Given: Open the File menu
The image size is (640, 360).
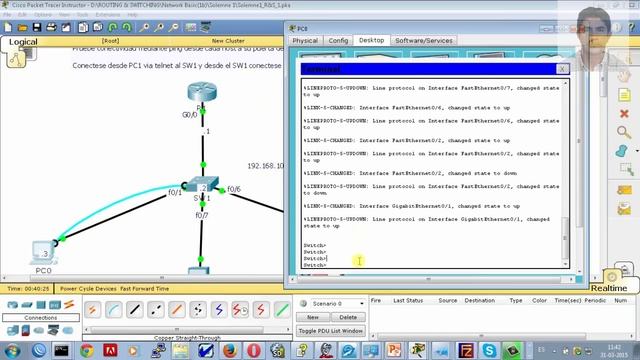Looking at the screenshot, I should coord(7,15).
